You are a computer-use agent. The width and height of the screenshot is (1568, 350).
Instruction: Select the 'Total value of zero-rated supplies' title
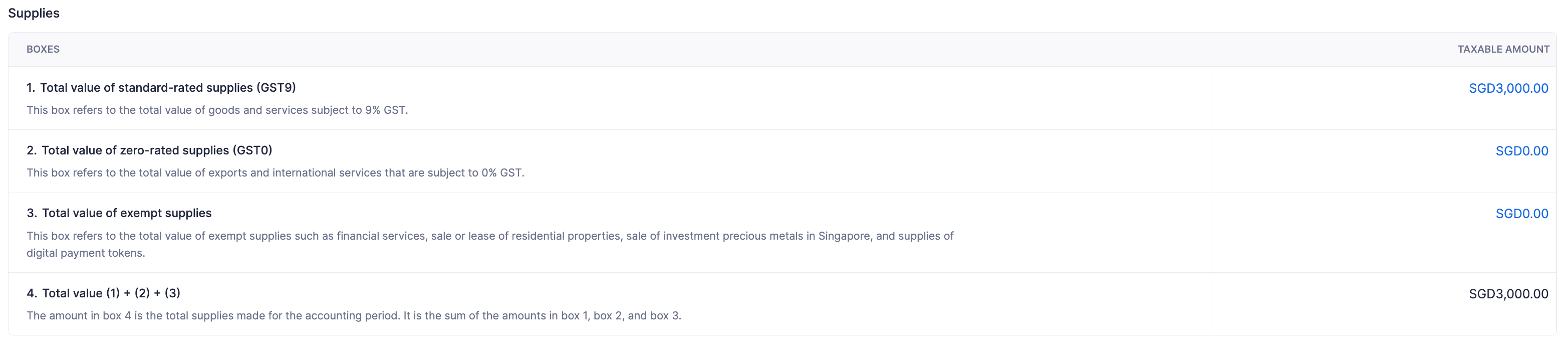135,150
